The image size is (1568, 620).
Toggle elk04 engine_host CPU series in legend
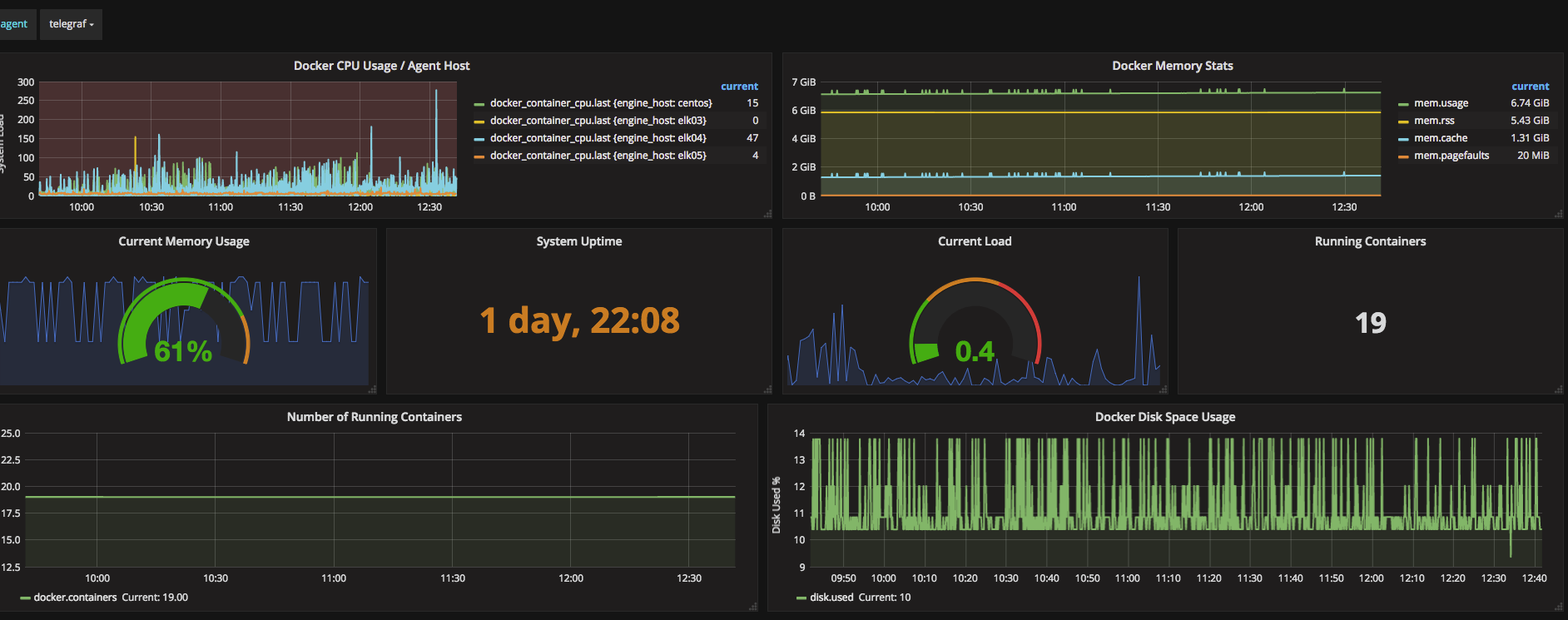[598, 138]
